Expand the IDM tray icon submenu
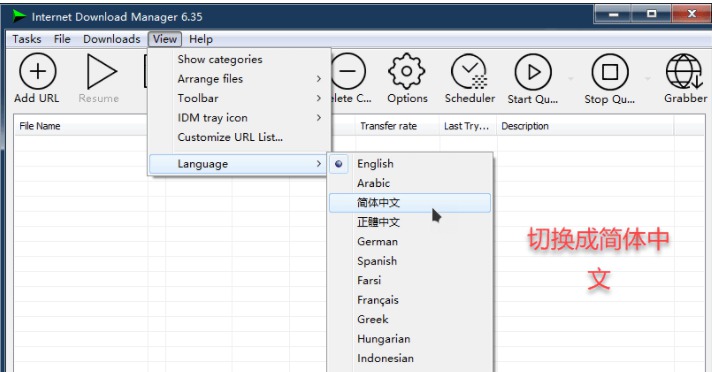 pyautogui.click(x=240, y=118)
